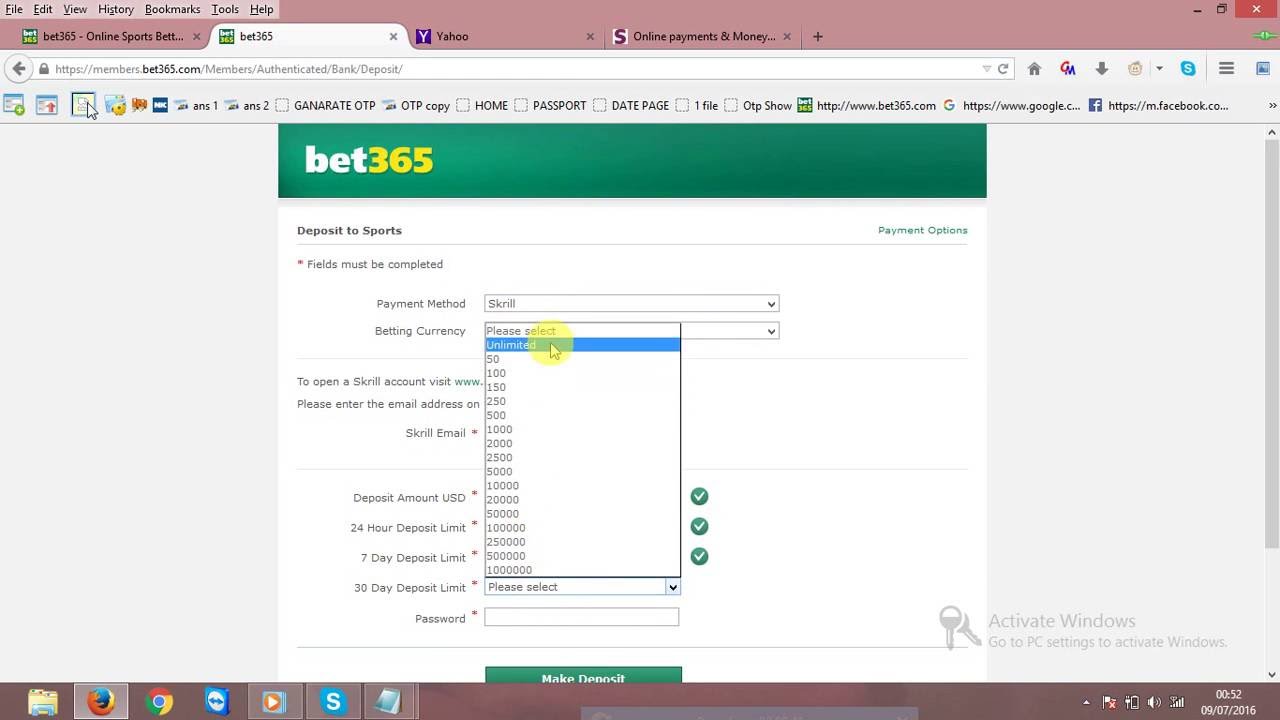Open the Firefox home page icon

1035,69
